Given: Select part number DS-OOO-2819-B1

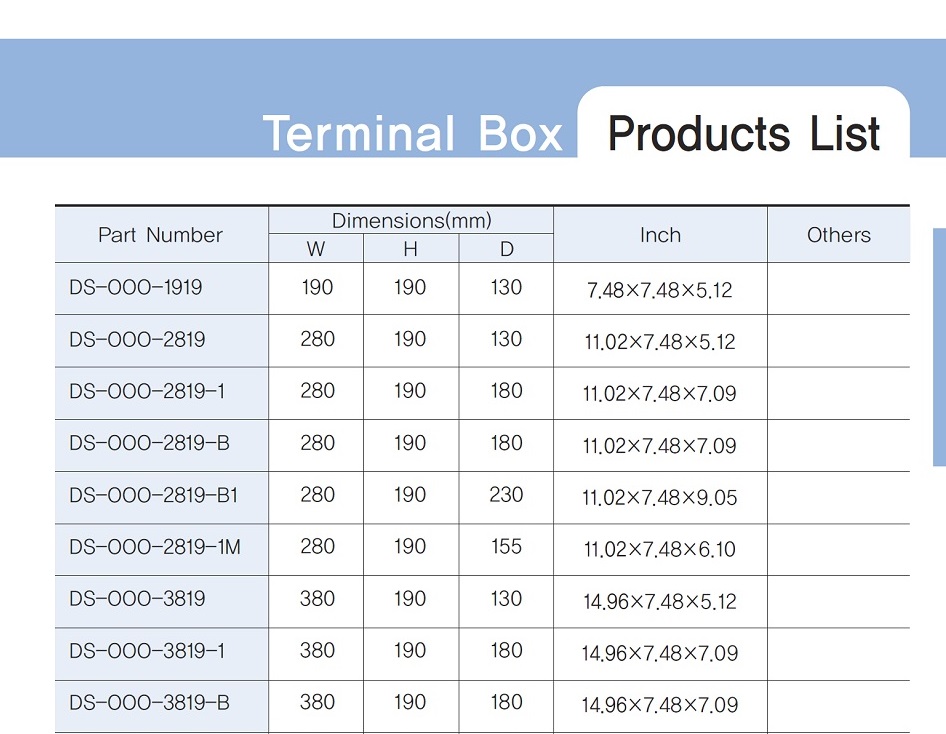Looking at the screenshot, I should [x=154, y=496].
